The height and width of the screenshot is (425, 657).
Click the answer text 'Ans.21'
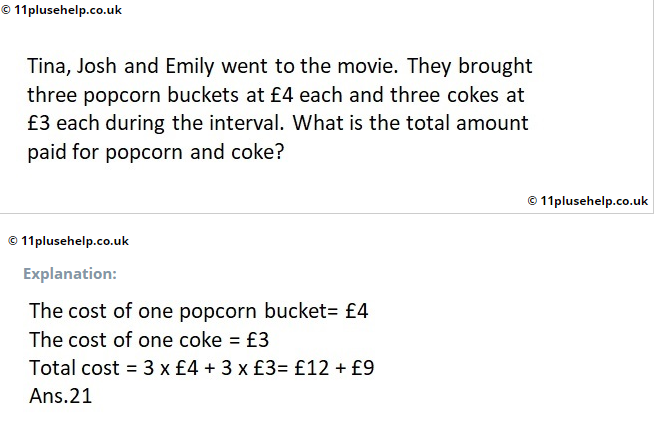61,396
